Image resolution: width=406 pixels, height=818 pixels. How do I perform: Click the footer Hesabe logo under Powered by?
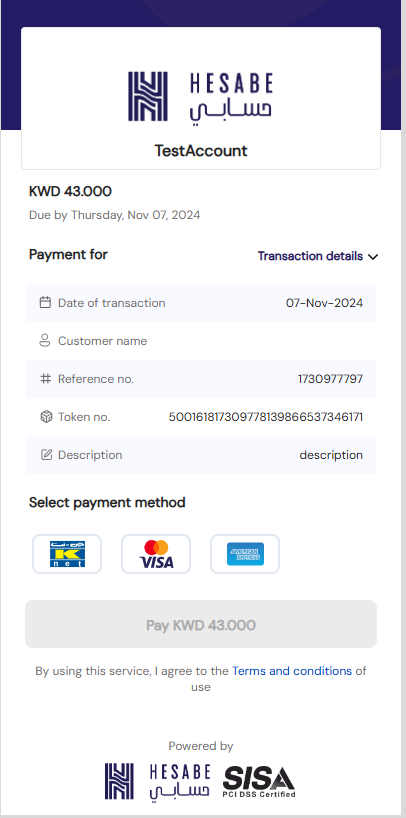click(x=157, y=781)
